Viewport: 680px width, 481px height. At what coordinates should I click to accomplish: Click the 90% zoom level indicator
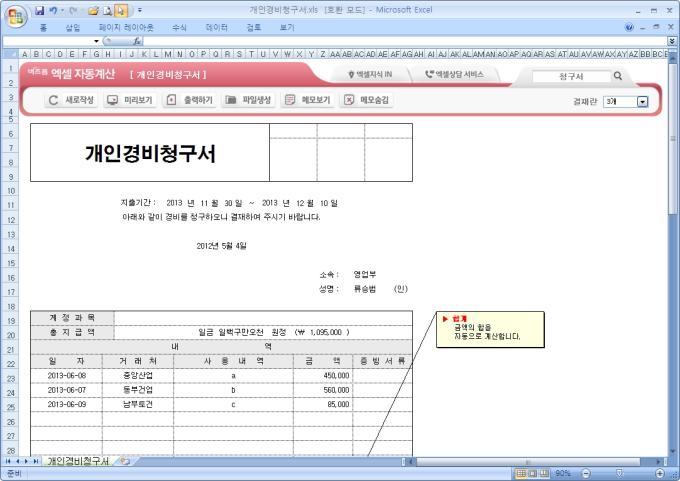[x=563, y=473]
